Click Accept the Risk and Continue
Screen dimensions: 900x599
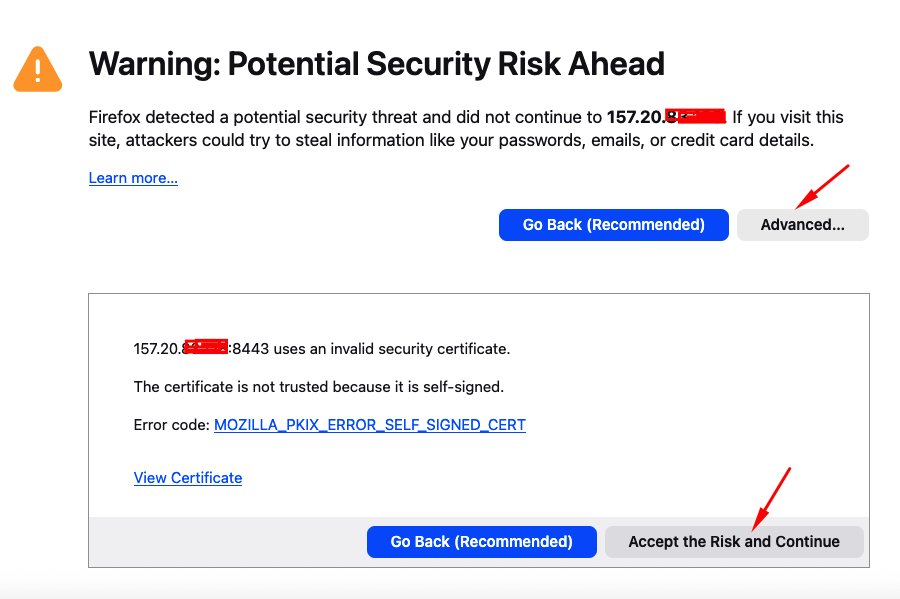pos(734,542)
